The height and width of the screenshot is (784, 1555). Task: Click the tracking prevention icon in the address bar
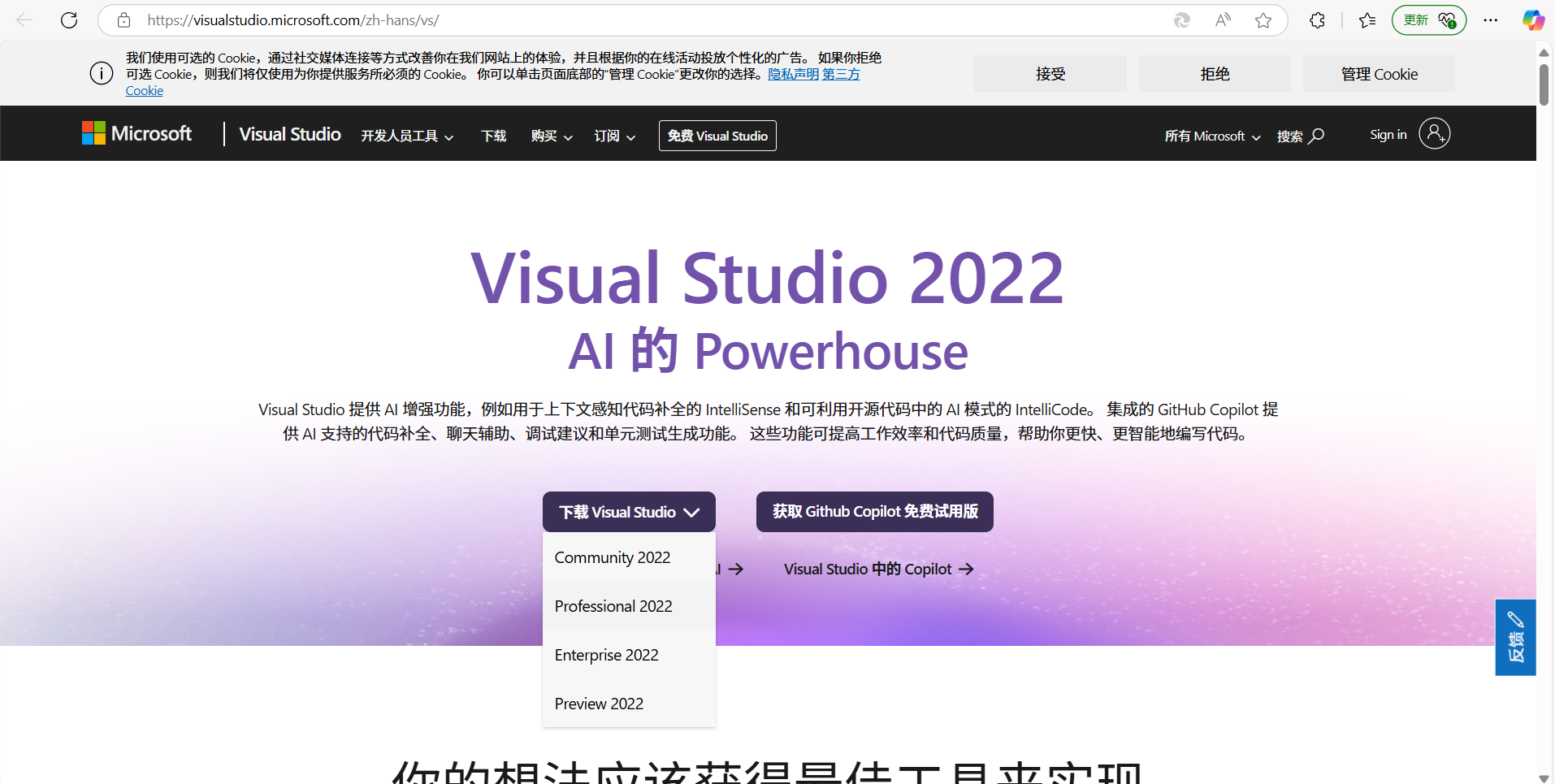tap(1182, 20)
